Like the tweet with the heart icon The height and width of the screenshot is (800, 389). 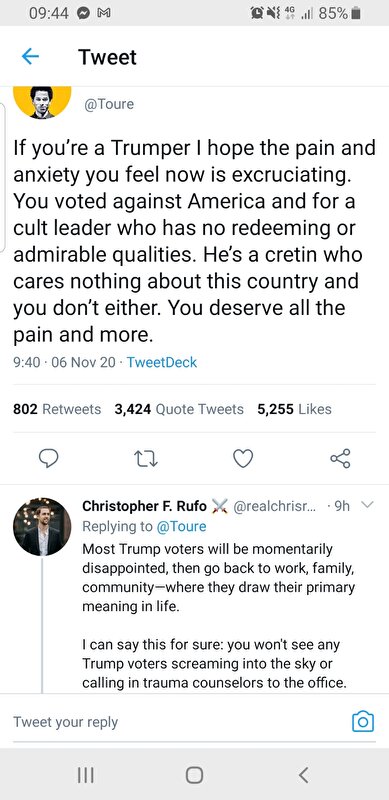tap(243, 458)
